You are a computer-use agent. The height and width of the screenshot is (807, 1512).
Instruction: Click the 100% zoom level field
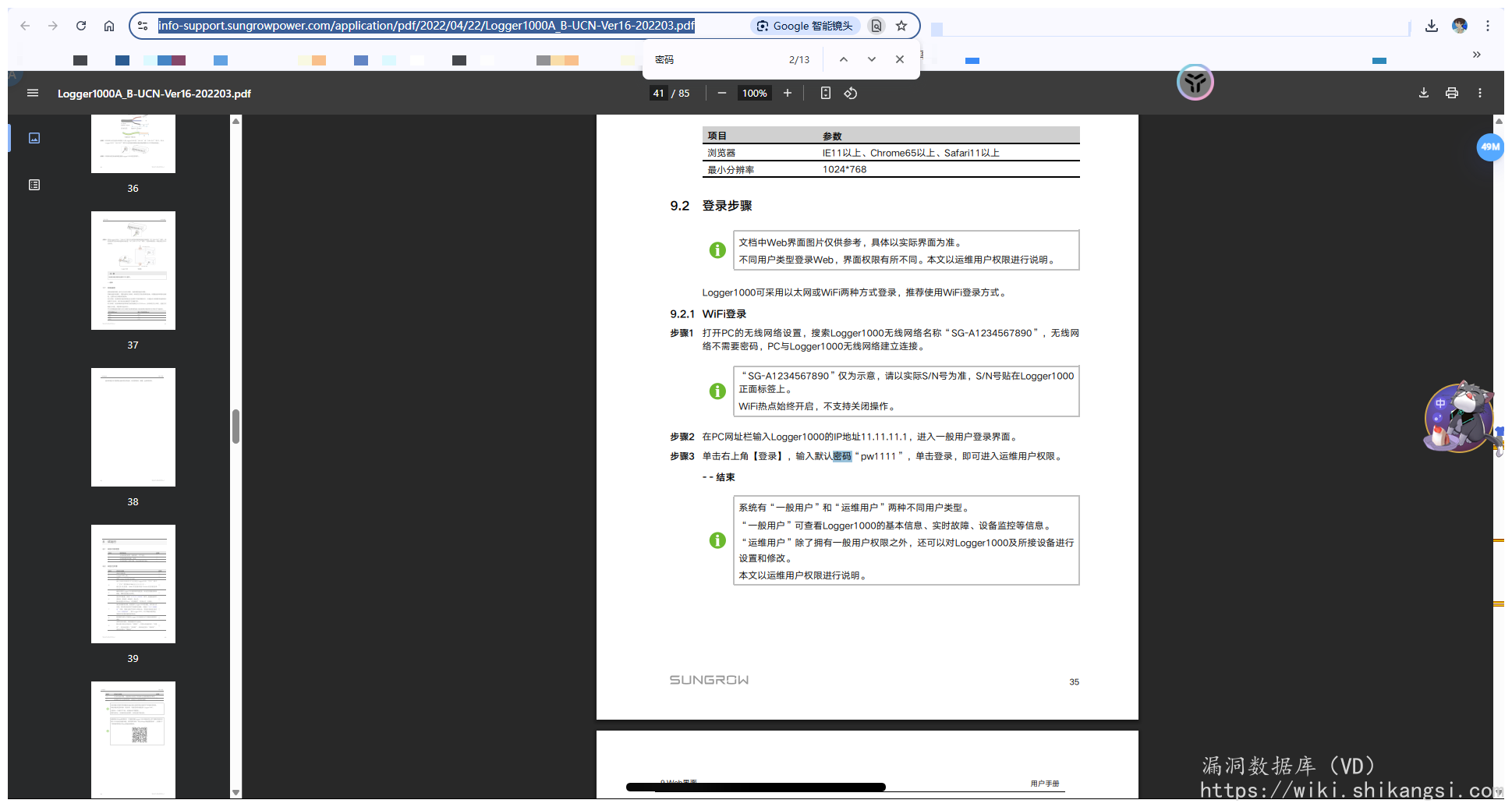754,93
